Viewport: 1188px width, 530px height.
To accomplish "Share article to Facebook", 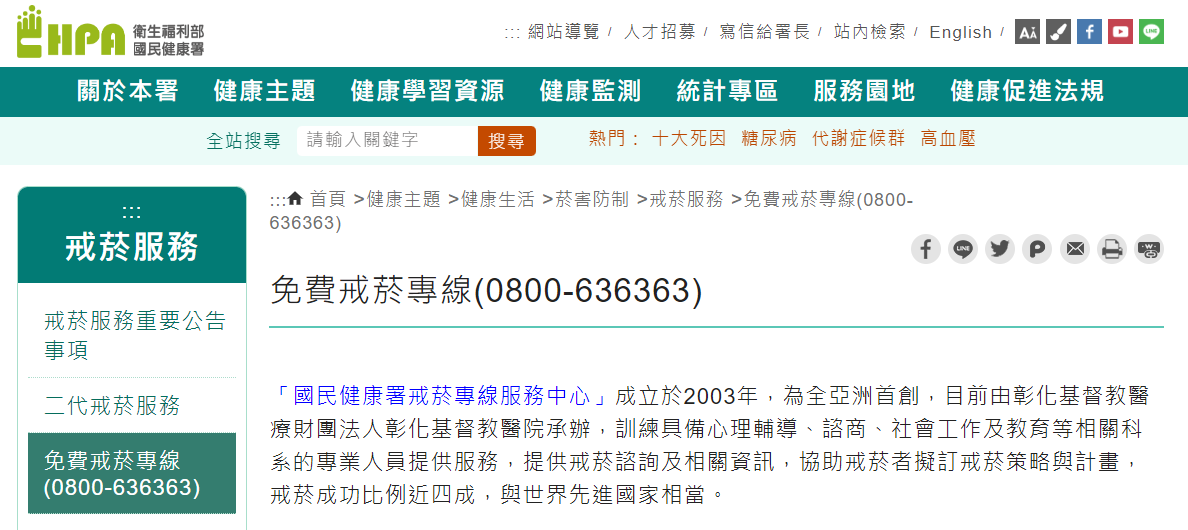I will tap(926, 249).
